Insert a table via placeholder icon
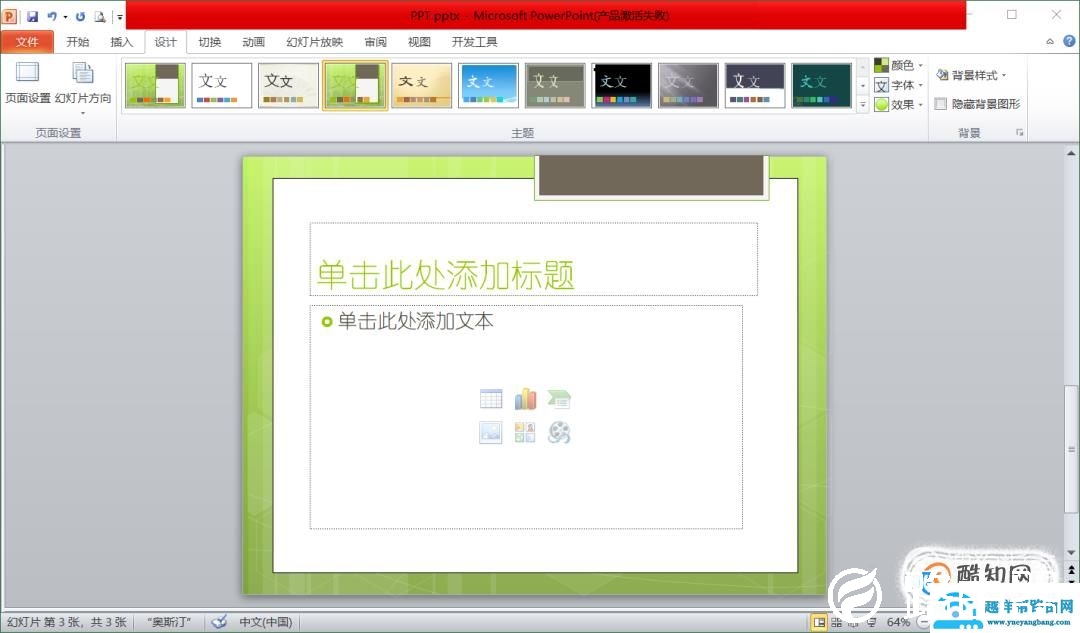This screenshot has height=633, width=1080. pos(491,400)
